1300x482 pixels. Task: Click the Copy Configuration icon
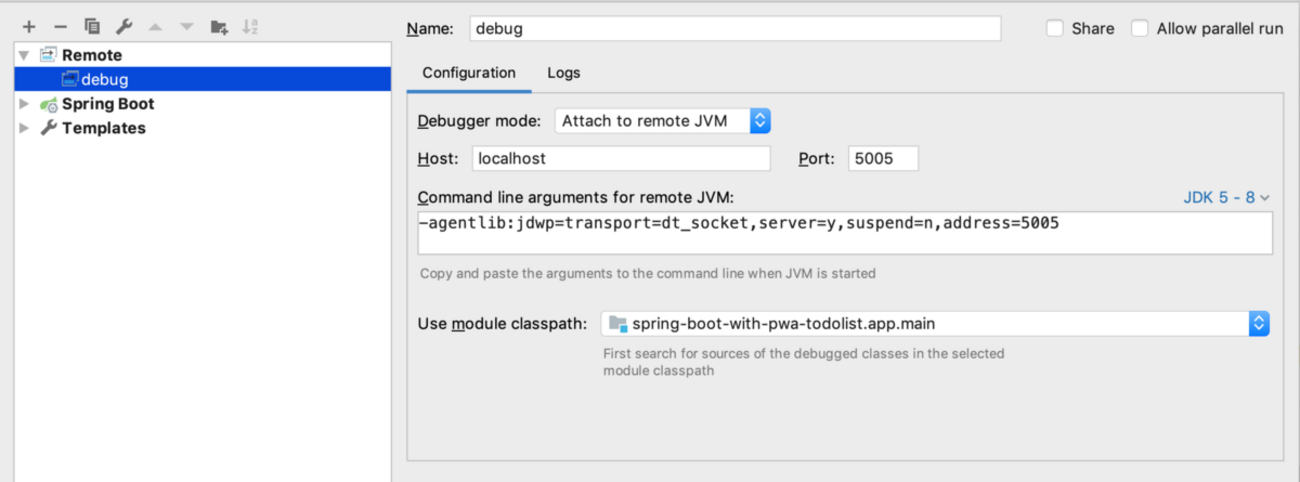click(x=92, y=27)
